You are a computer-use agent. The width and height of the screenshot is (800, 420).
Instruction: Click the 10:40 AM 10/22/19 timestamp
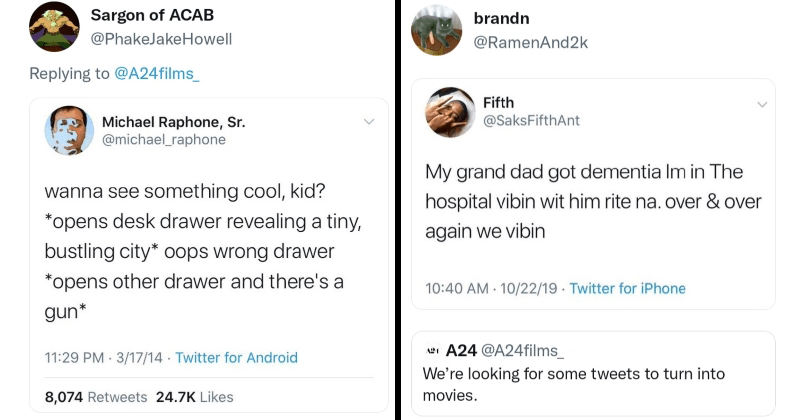(x=487, y=288)
